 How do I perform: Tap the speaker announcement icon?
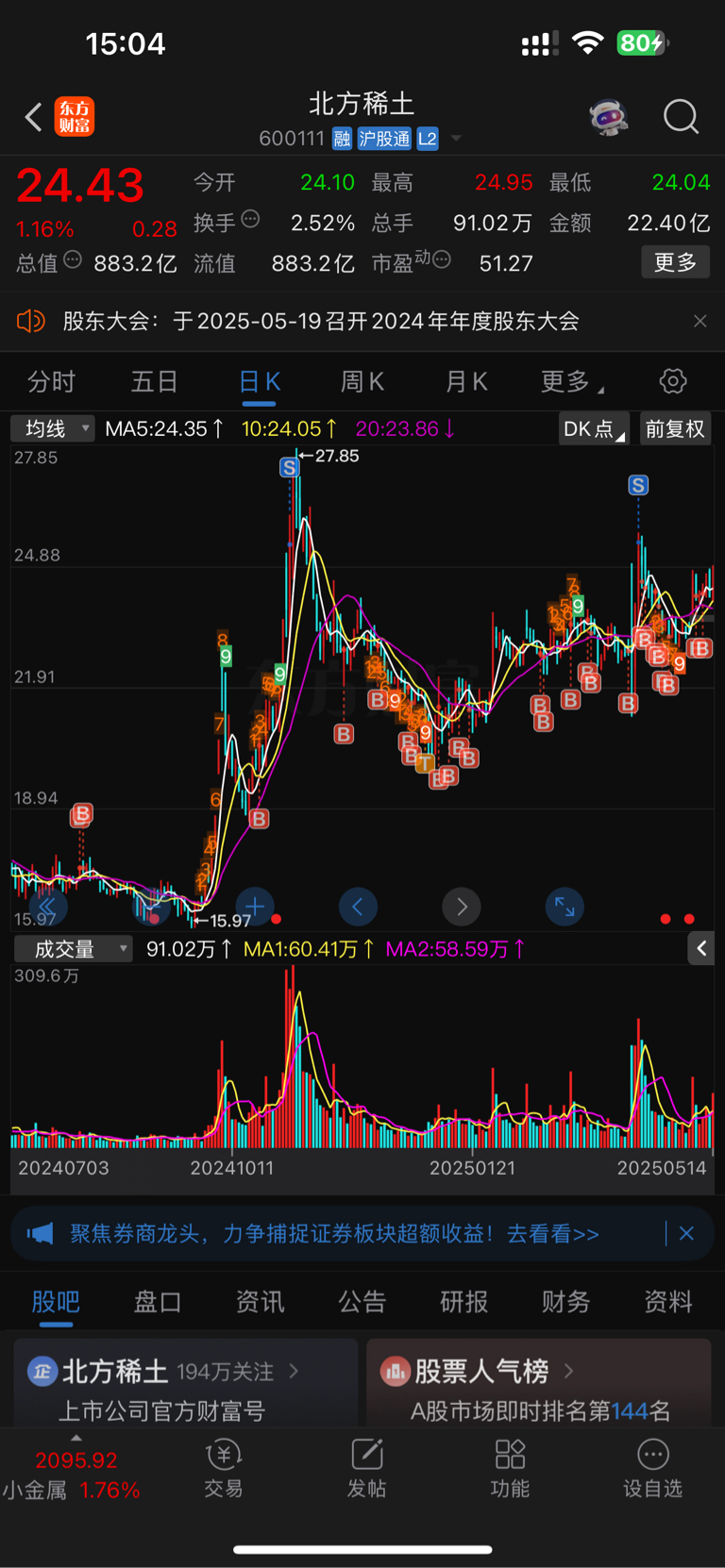[x=31, y=321]
